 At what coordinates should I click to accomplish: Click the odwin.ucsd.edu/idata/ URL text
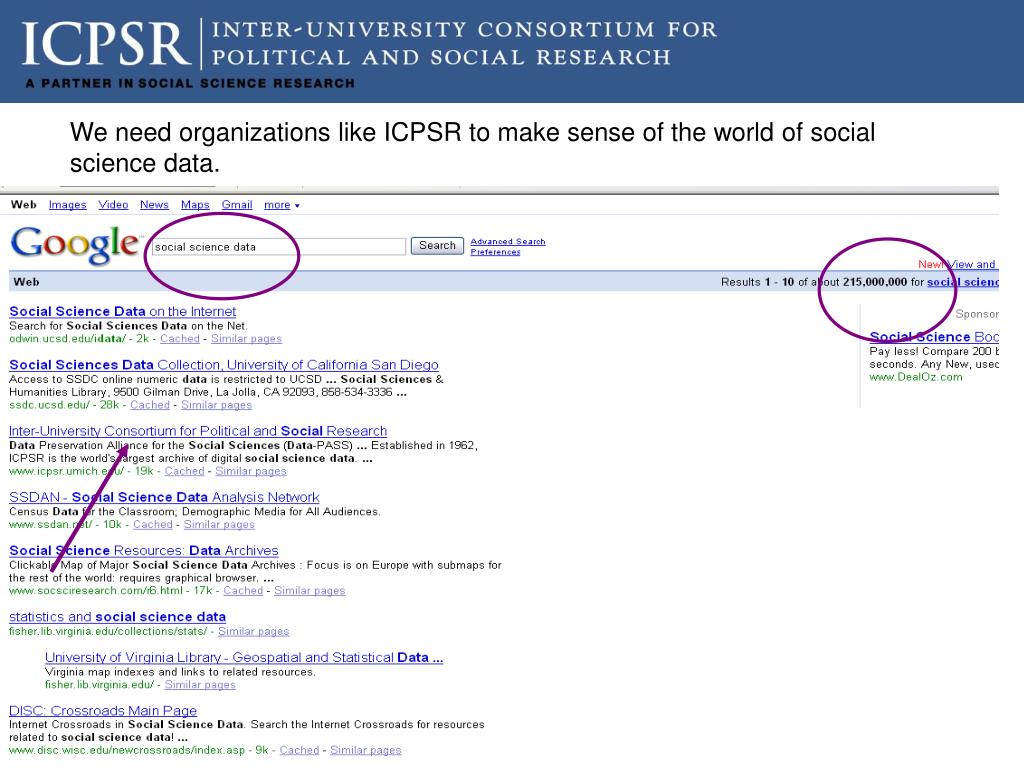[x=67, y=339]
